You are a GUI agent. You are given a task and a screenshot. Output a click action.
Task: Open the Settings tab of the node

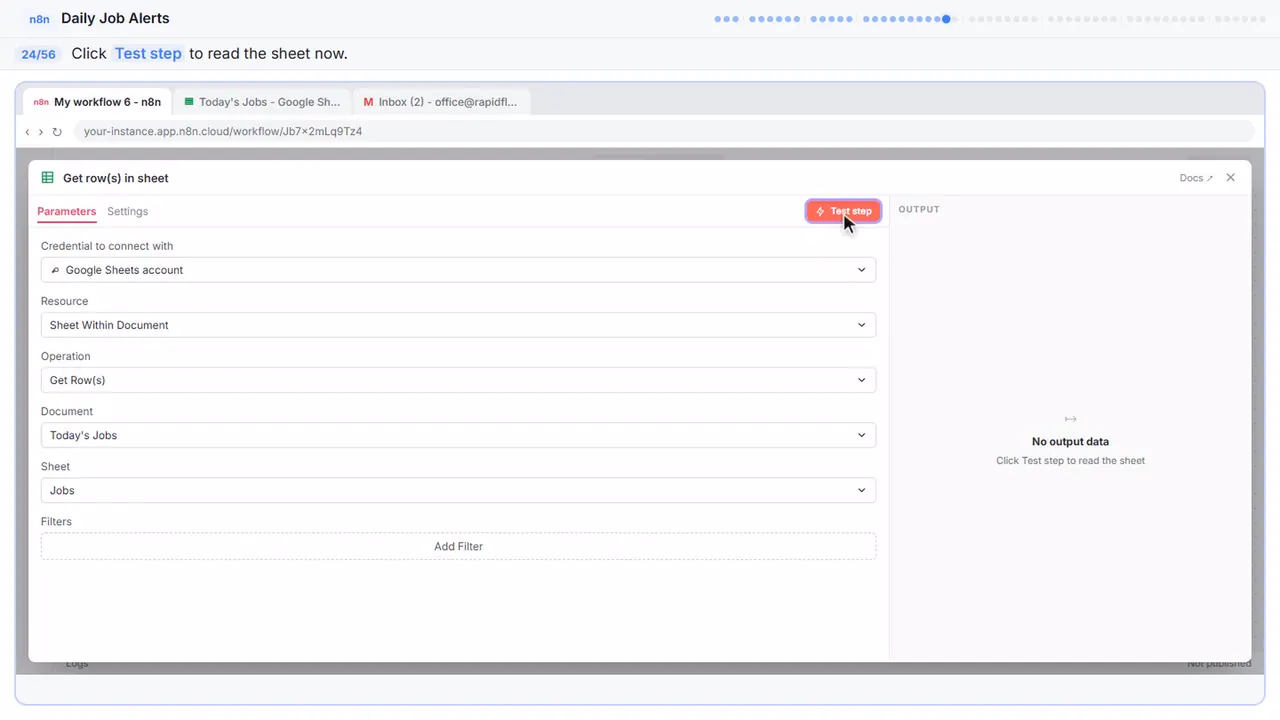(x=127, y=212)
